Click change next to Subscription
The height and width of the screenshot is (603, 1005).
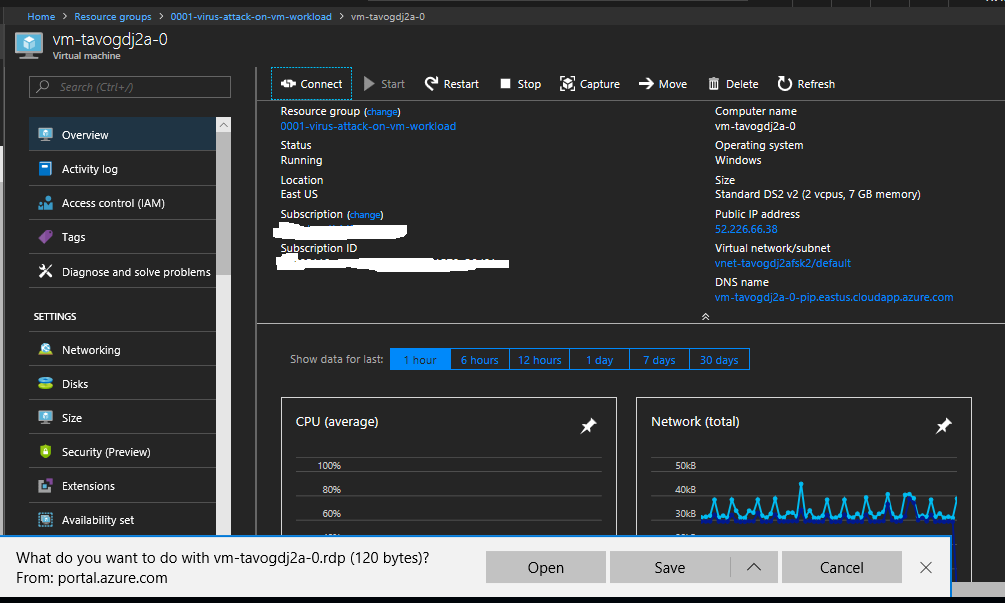[x=365, y=215]
